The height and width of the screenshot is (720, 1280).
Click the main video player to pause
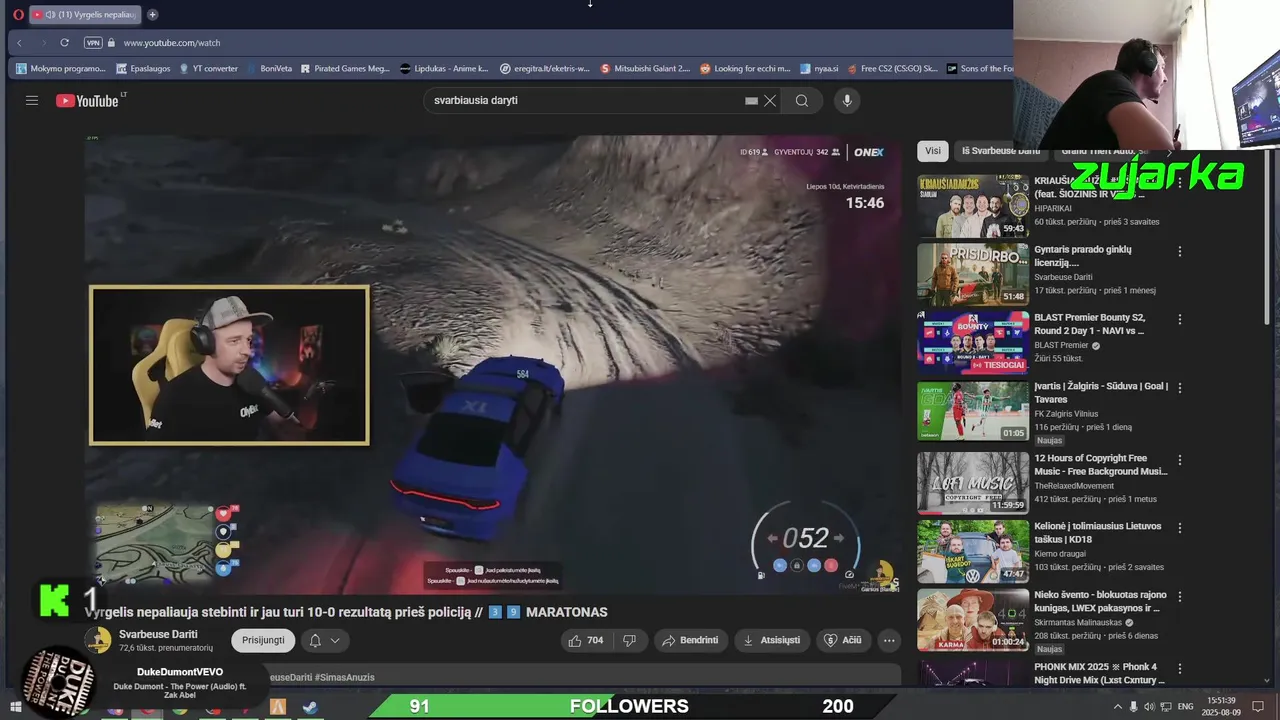pos(493,365)
